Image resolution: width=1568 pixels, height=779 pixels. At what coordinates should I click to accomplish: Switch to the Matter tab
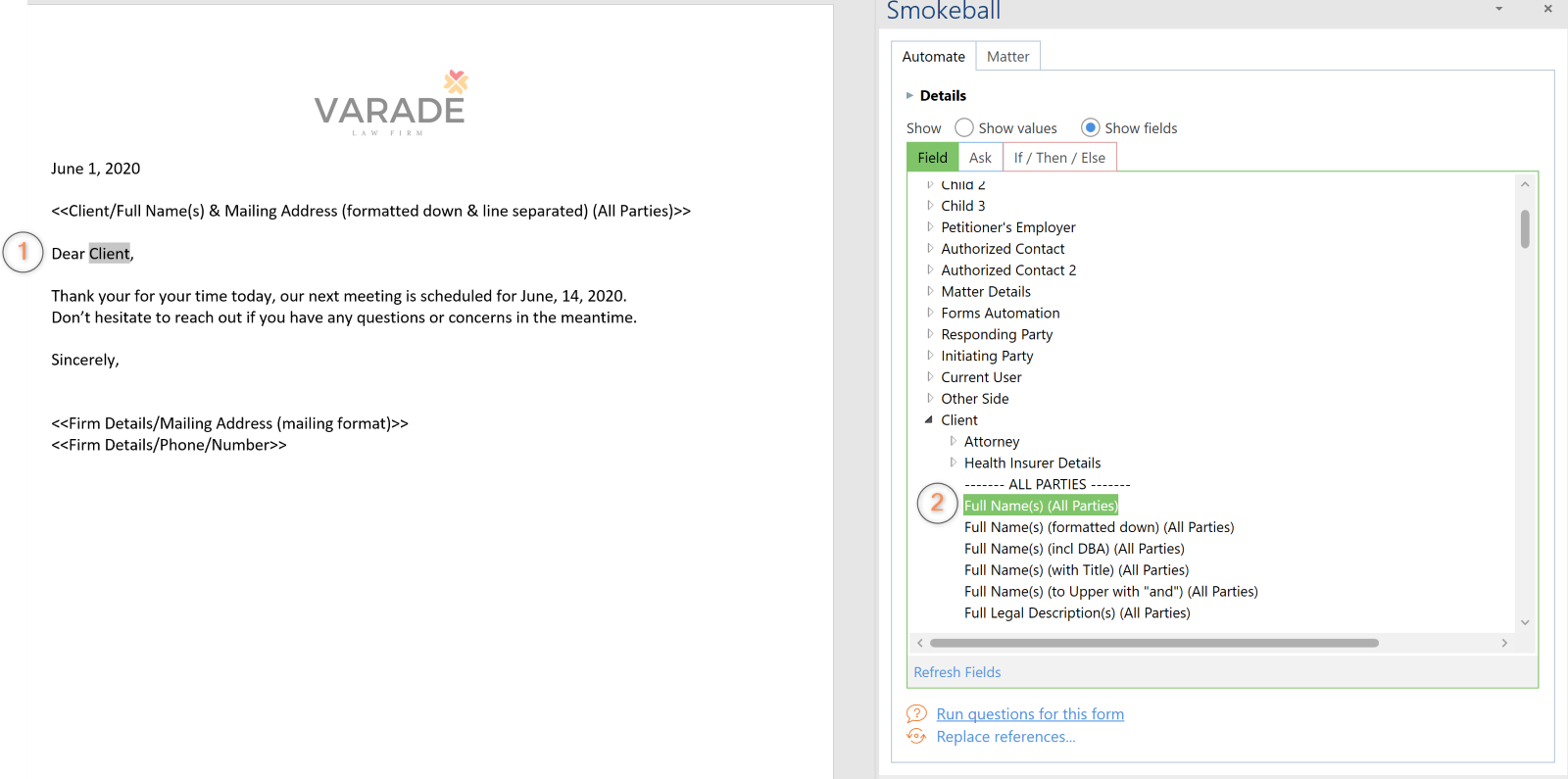pyautogui.click(x=1008, y=56)
